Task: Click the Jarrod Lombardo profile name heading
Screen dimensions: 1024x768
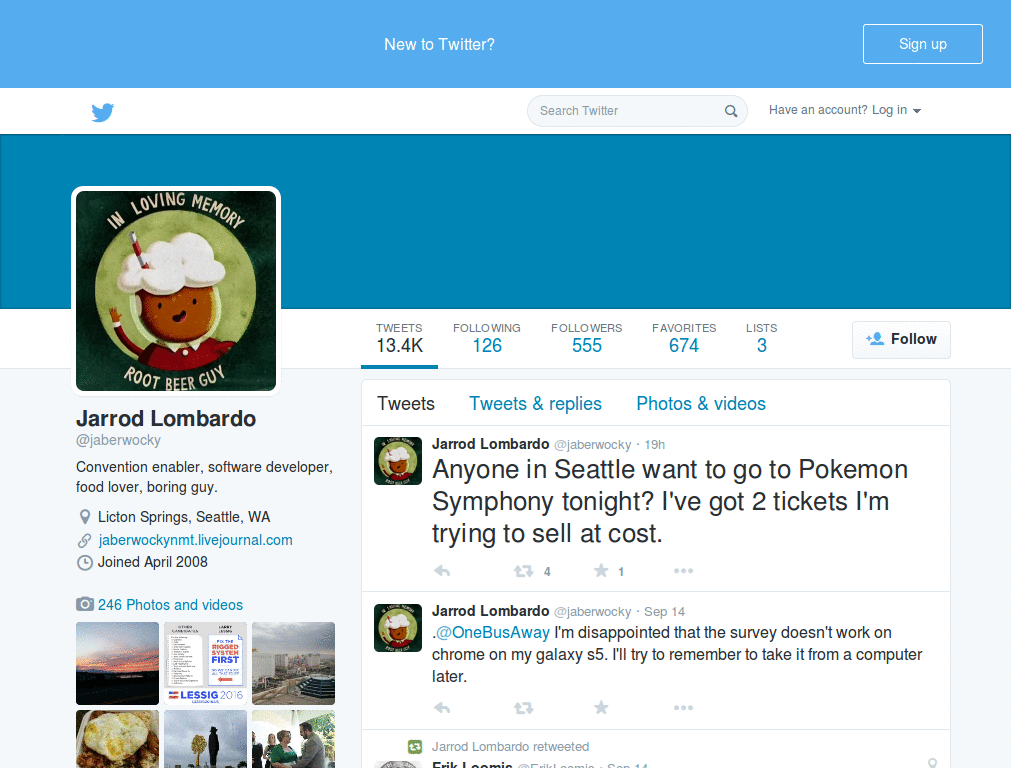Action: [x=166, y=419]
